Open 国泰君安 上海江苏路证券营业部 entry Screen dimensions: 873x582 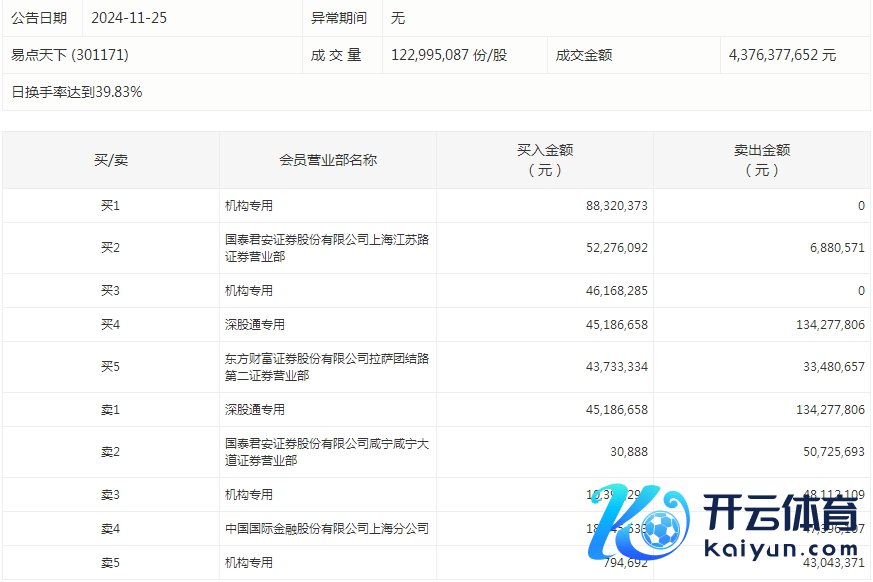pyautogui.click(x=327, y=248)
